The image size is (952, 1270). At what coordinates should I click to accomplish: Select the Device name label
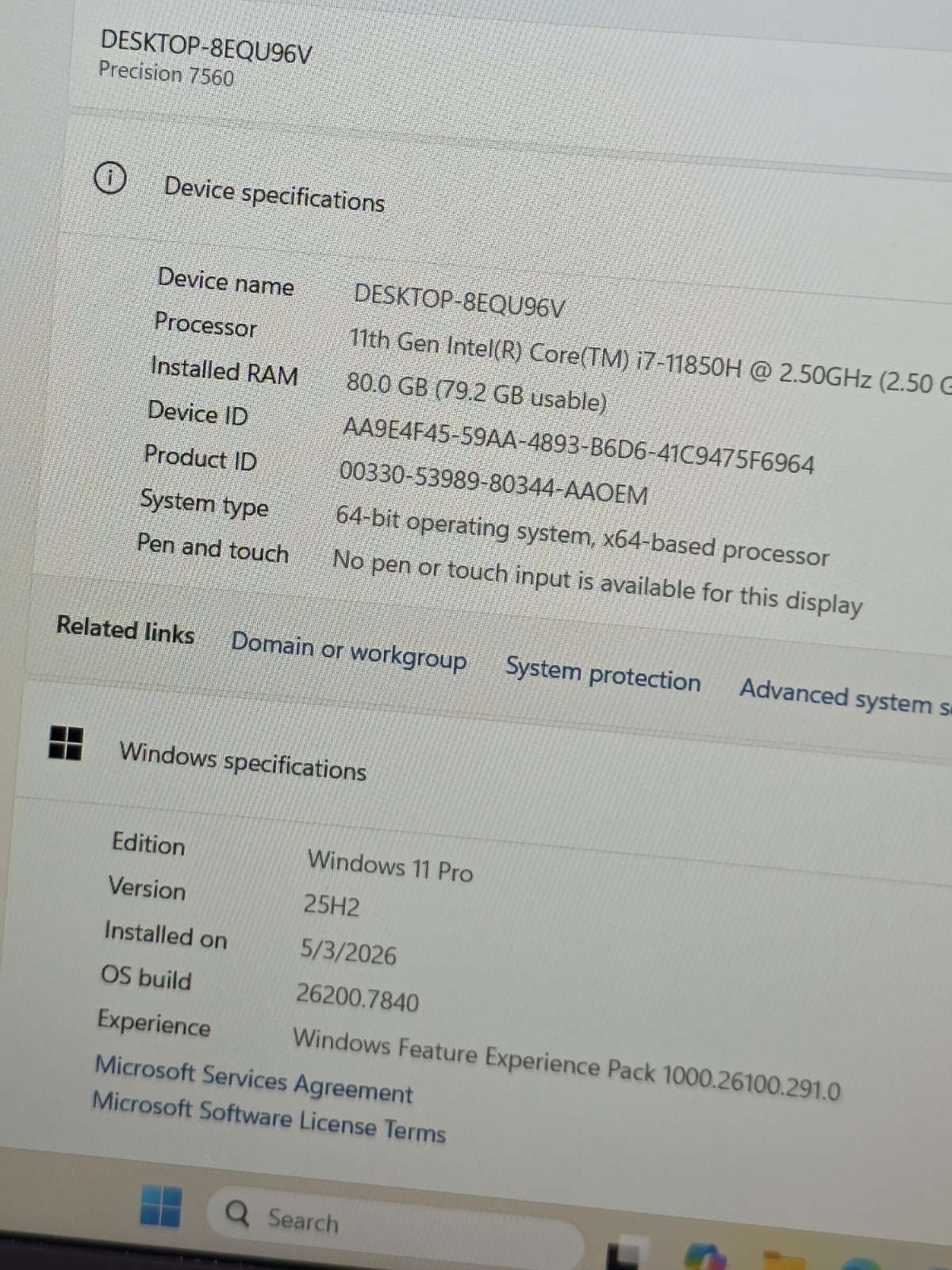click(x=226, y=282)
